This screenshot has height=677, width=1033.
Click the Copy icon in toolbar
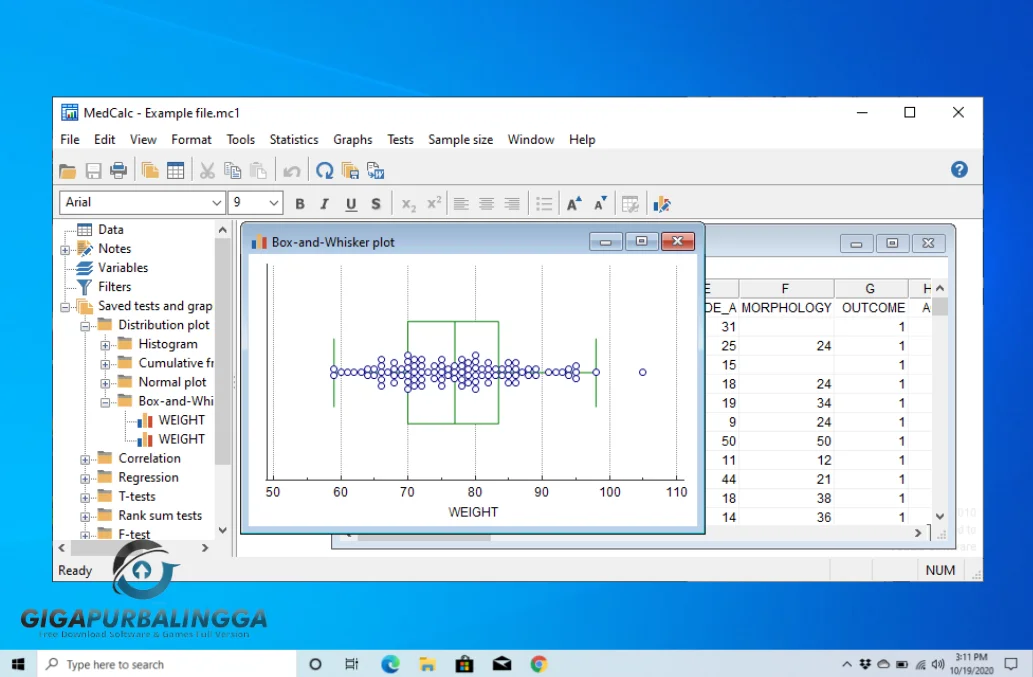(x=233, y=171)
